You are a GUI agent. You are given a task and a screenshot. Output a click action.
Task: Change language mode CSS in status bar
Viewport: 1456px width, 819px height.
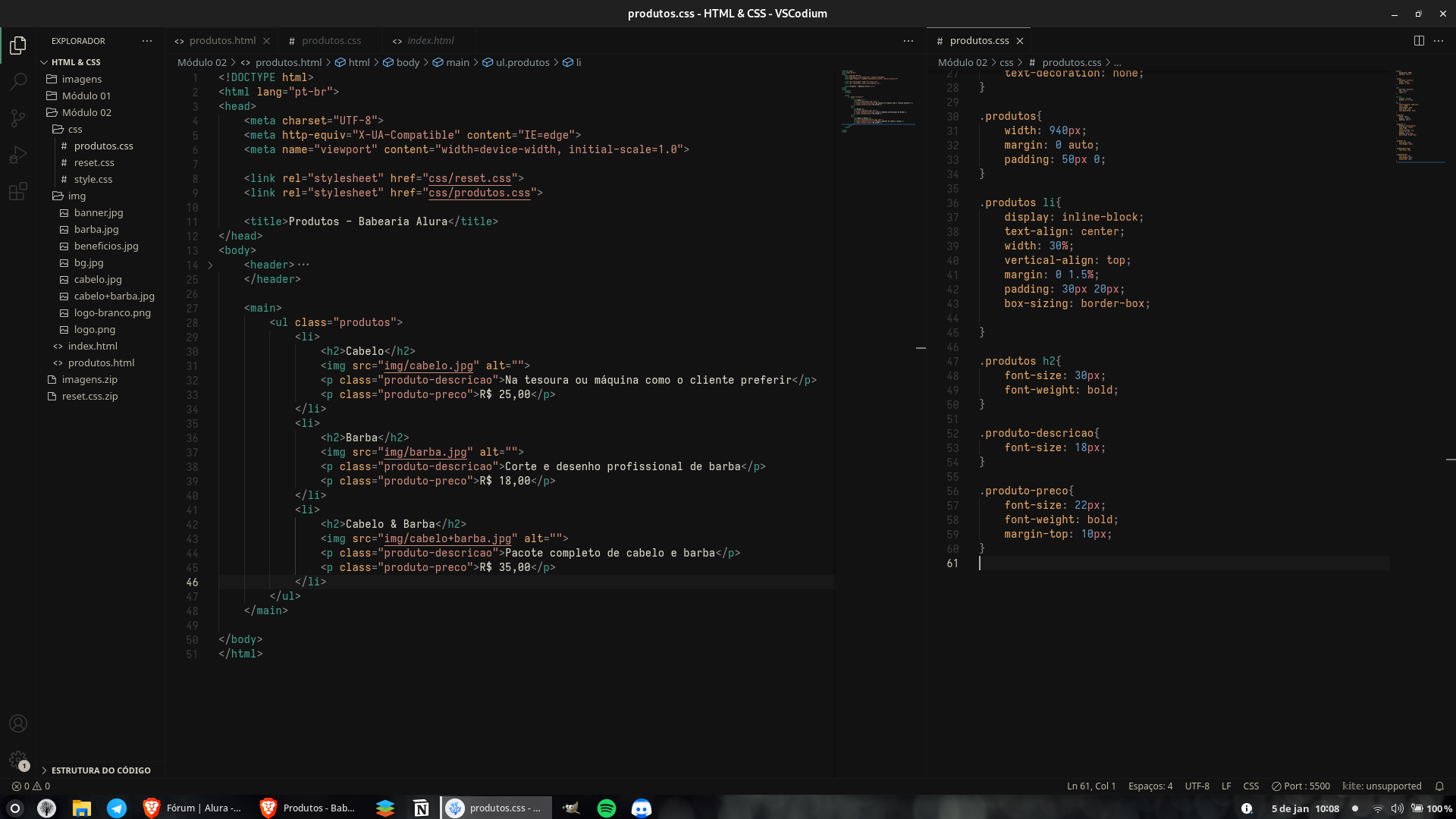coord(1251,786)
